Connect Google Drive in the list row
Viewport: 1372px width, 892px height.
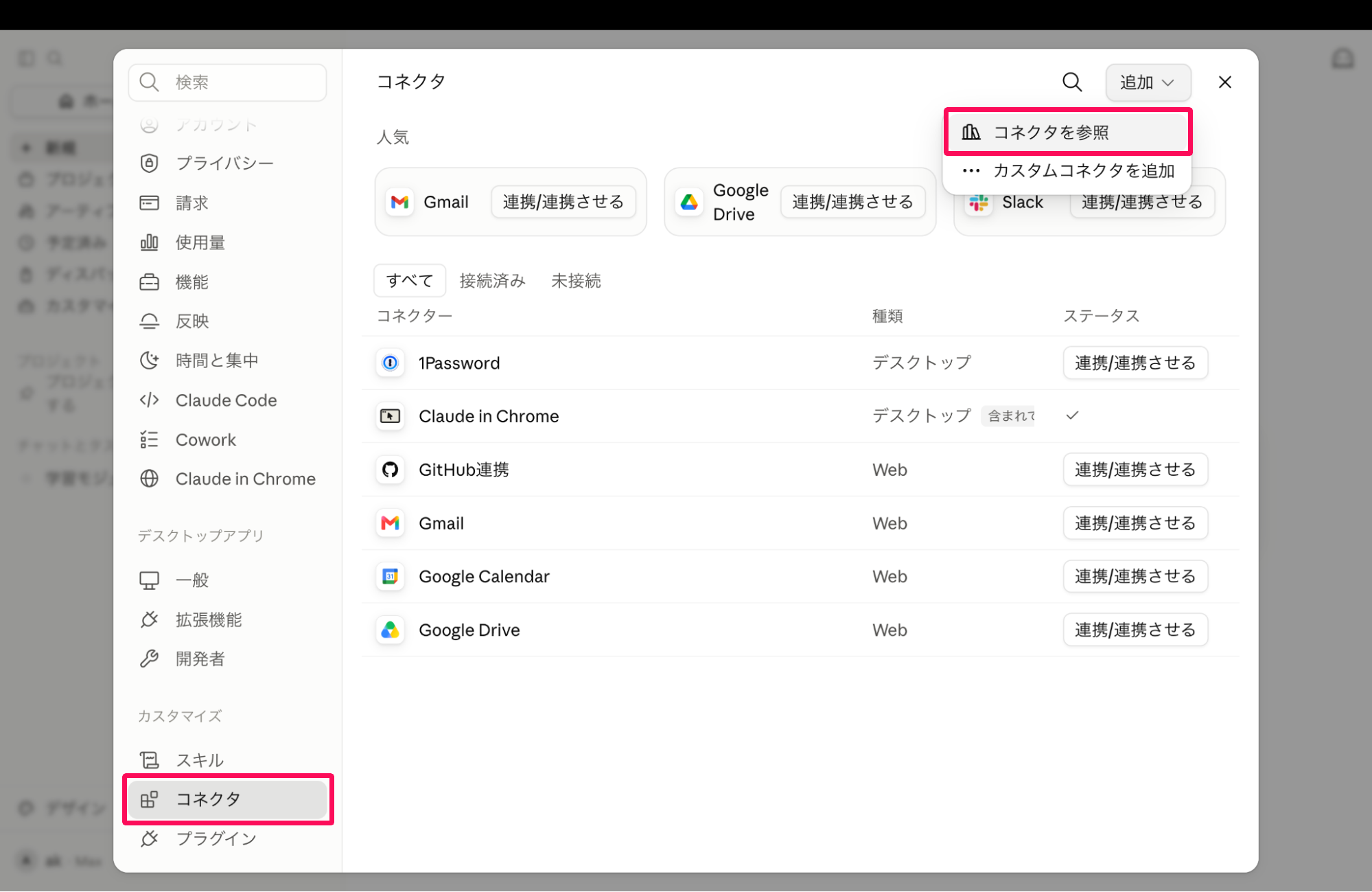1135,630
